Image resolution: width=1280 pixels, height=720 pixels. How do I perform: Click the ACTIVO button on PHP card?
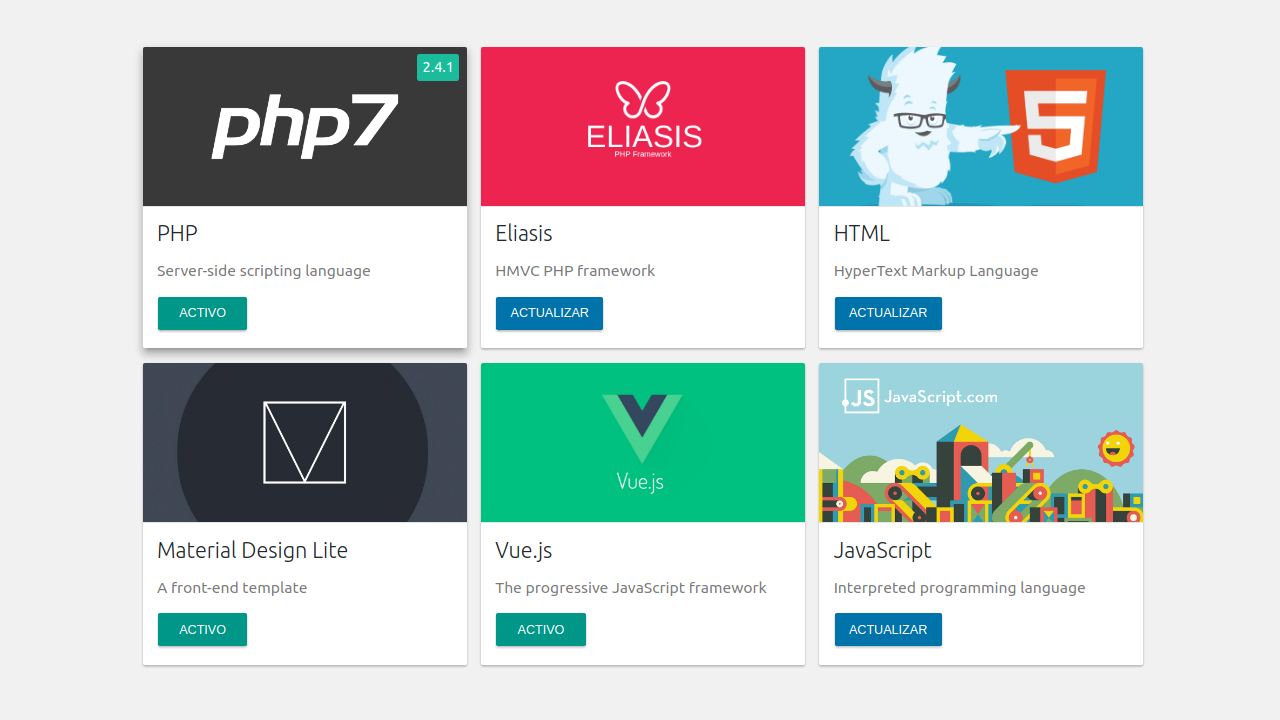(202, 313)
